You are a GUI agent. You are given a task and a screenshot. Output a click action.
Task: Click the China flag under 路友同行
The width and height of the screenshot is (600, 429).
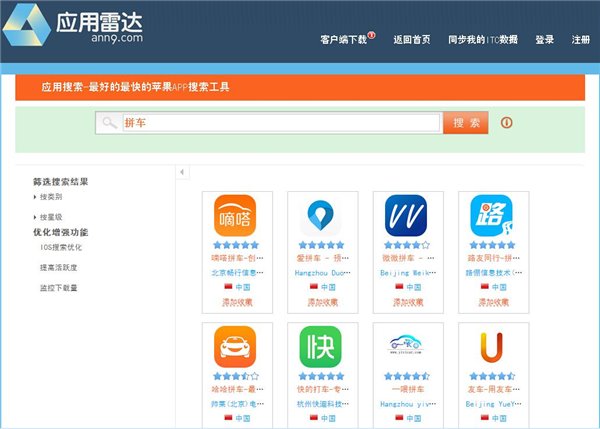point(485,287)
